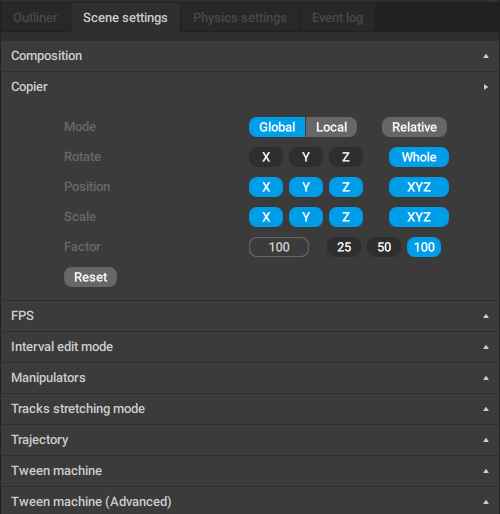The height and width of the screenshot is (514, 500).
Task: Open the Outliner tab
Action: 35,18
